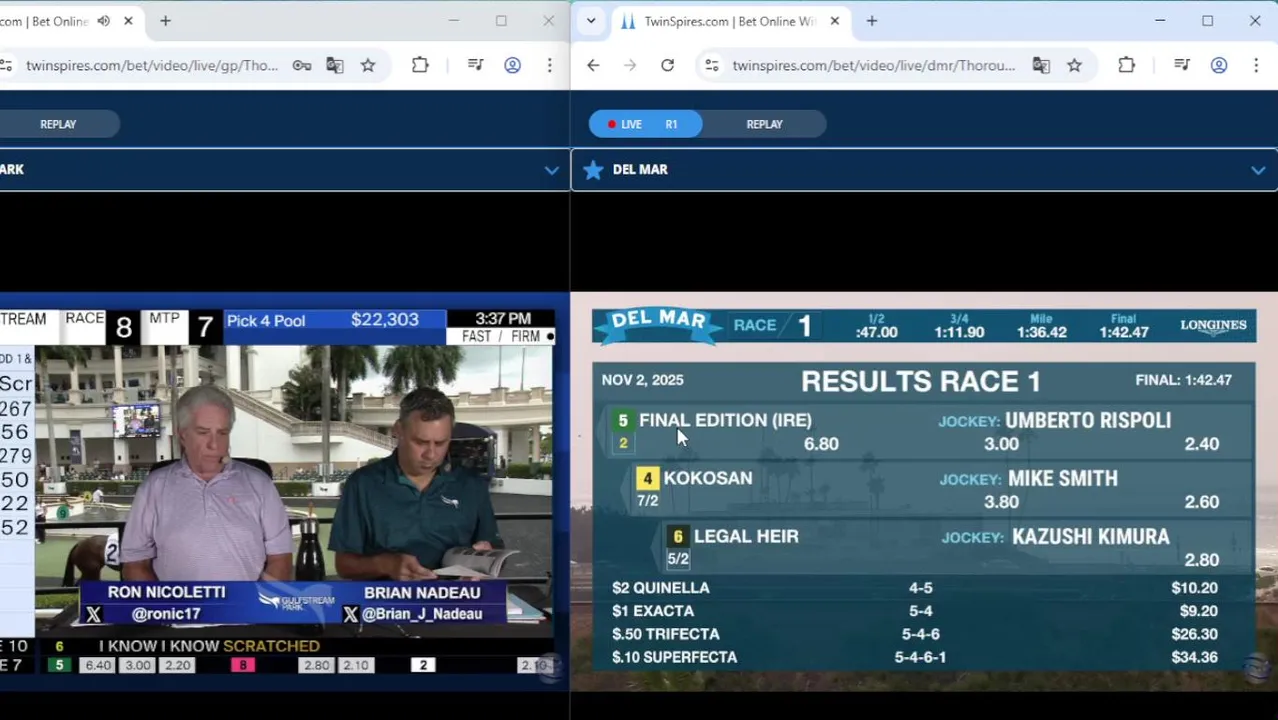Click FINAL EDITION (IRE) result row
This screenshot has width=1278, height=720.
click(x=924, y=432)
